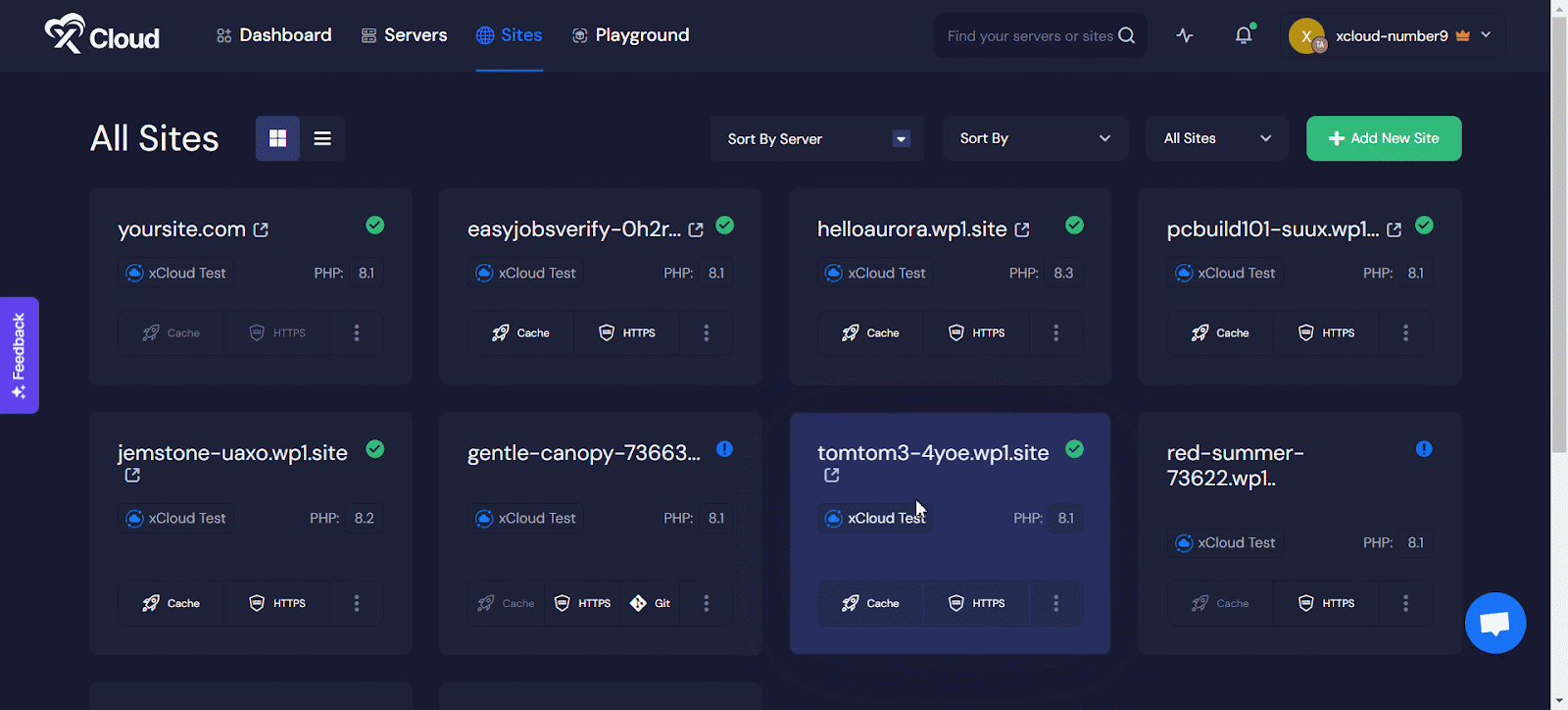This screenshot has width=1568, height=710.
Task: Open external link icon for yoursite.com
Action: [261, 229]
